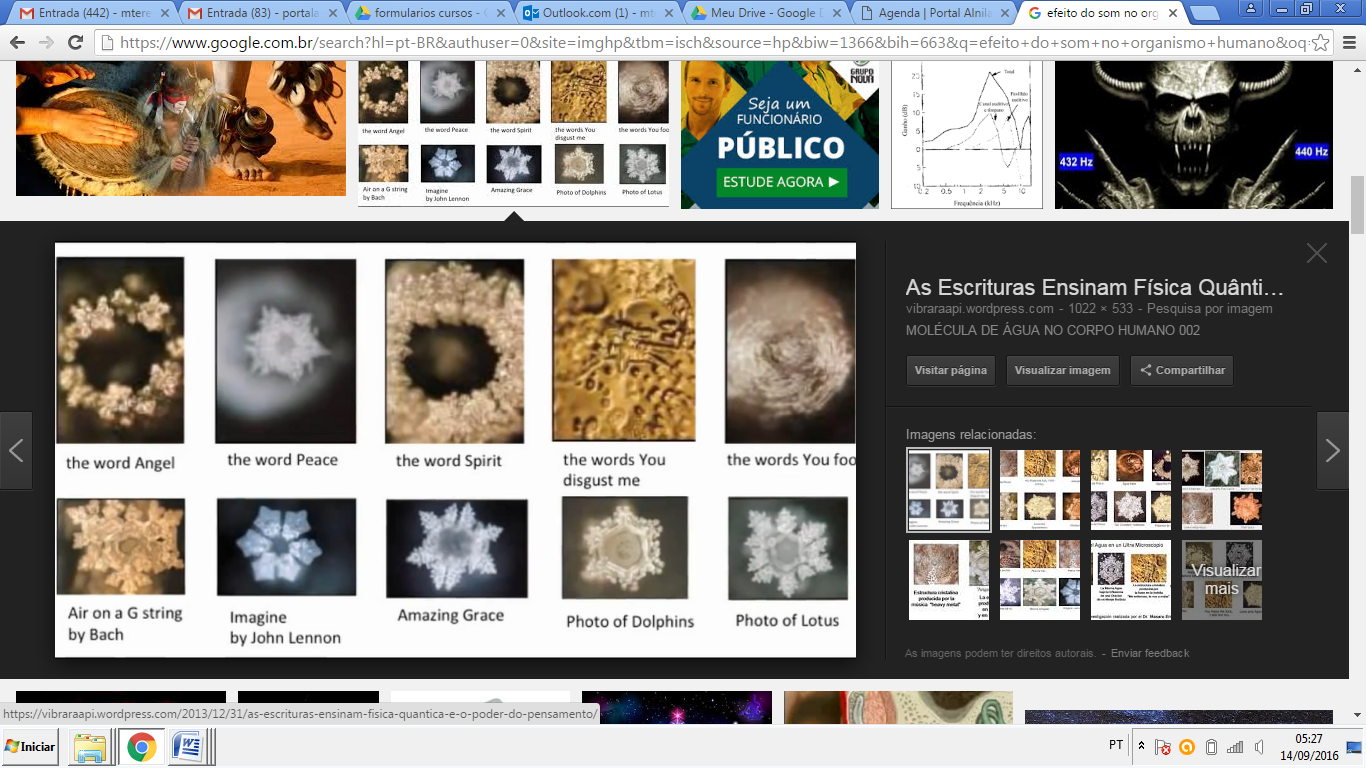Open Windows Explorer from the taskbar

pos(89,747)
